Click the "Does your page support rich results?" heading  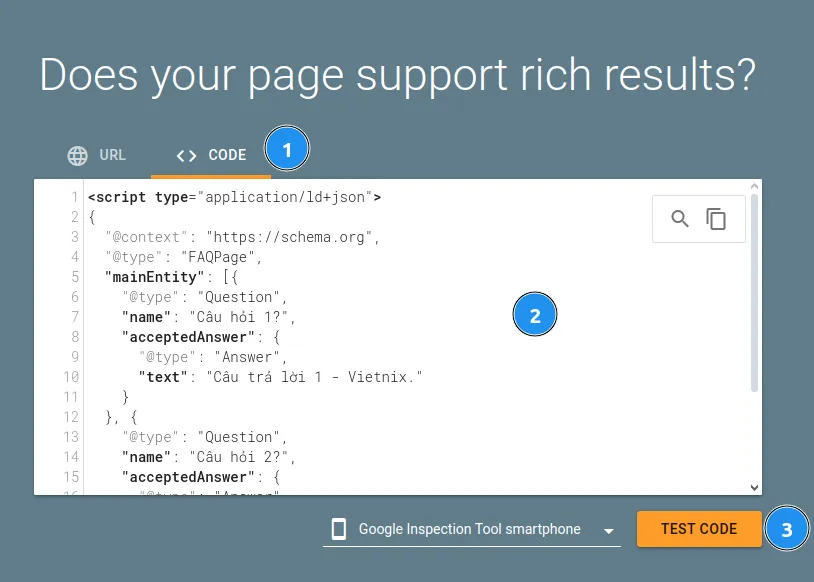pyautogui.click(x=397, y=75)
